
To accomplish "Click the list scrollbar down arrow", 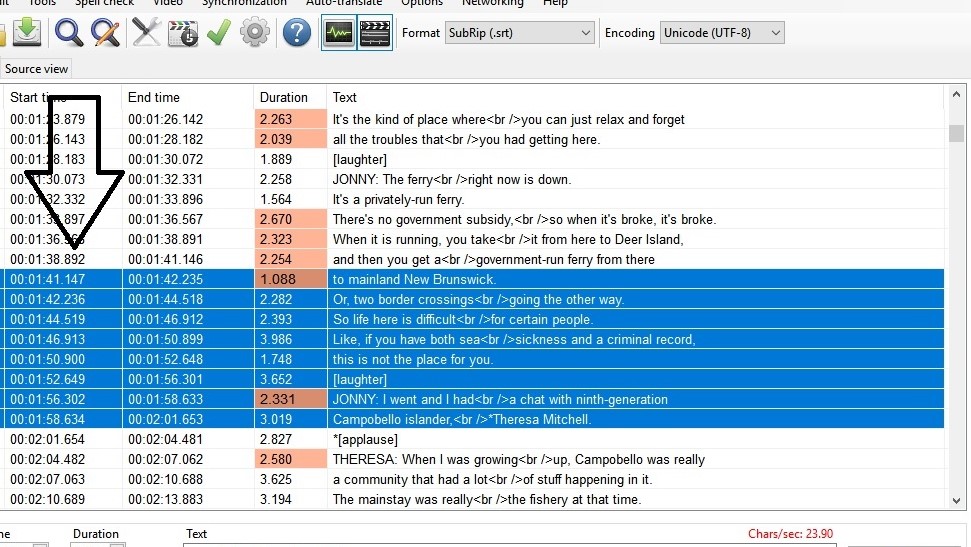I will tap(956, 501).
